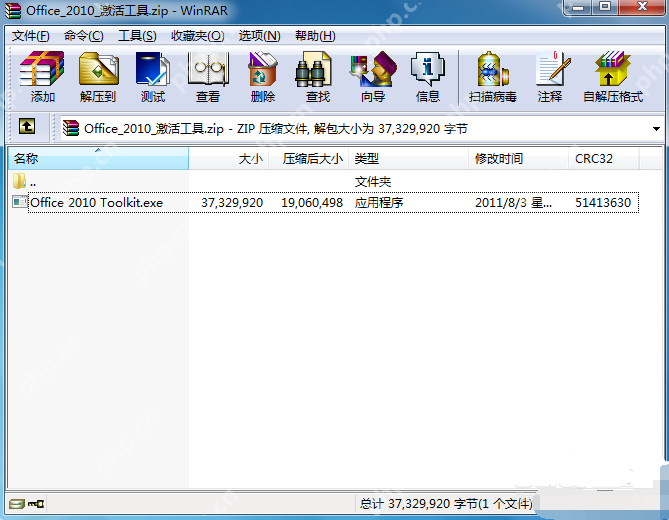The image size is (669, 520).
Task: Select Office 2010 Toolkit.exe file
Action: [x=96, y=202]
